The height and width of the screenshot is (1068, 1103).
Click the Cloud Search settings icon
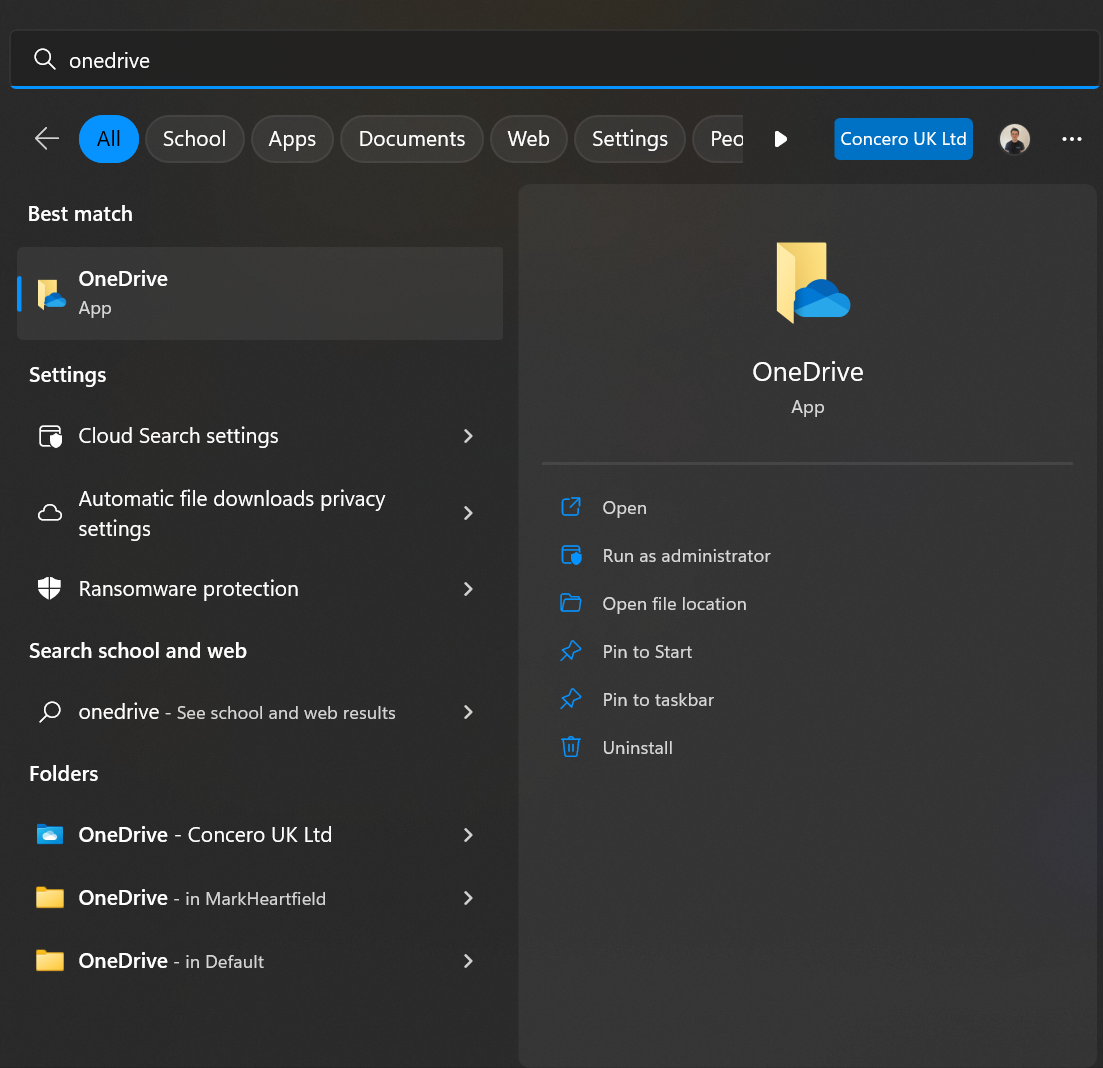(50, 436)
